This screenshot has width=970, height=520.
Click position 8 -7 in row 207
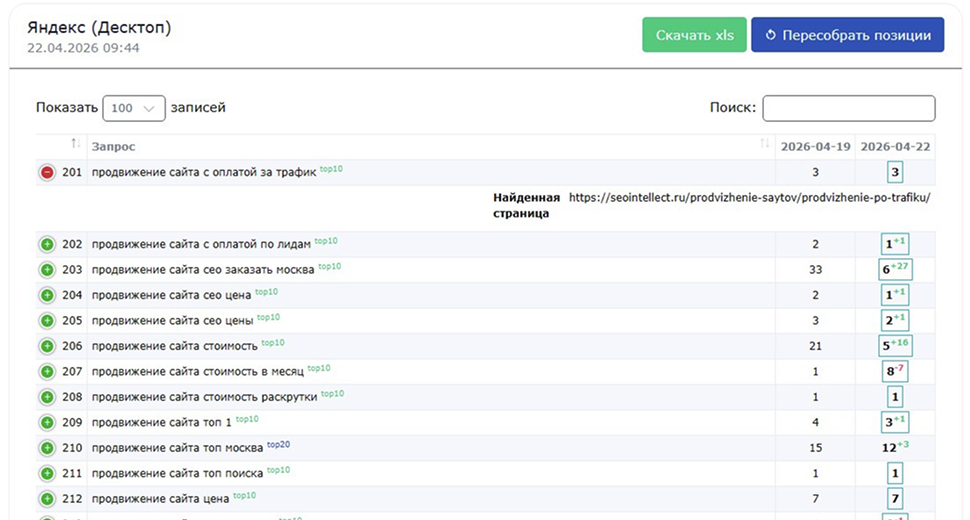coord(895,371)
